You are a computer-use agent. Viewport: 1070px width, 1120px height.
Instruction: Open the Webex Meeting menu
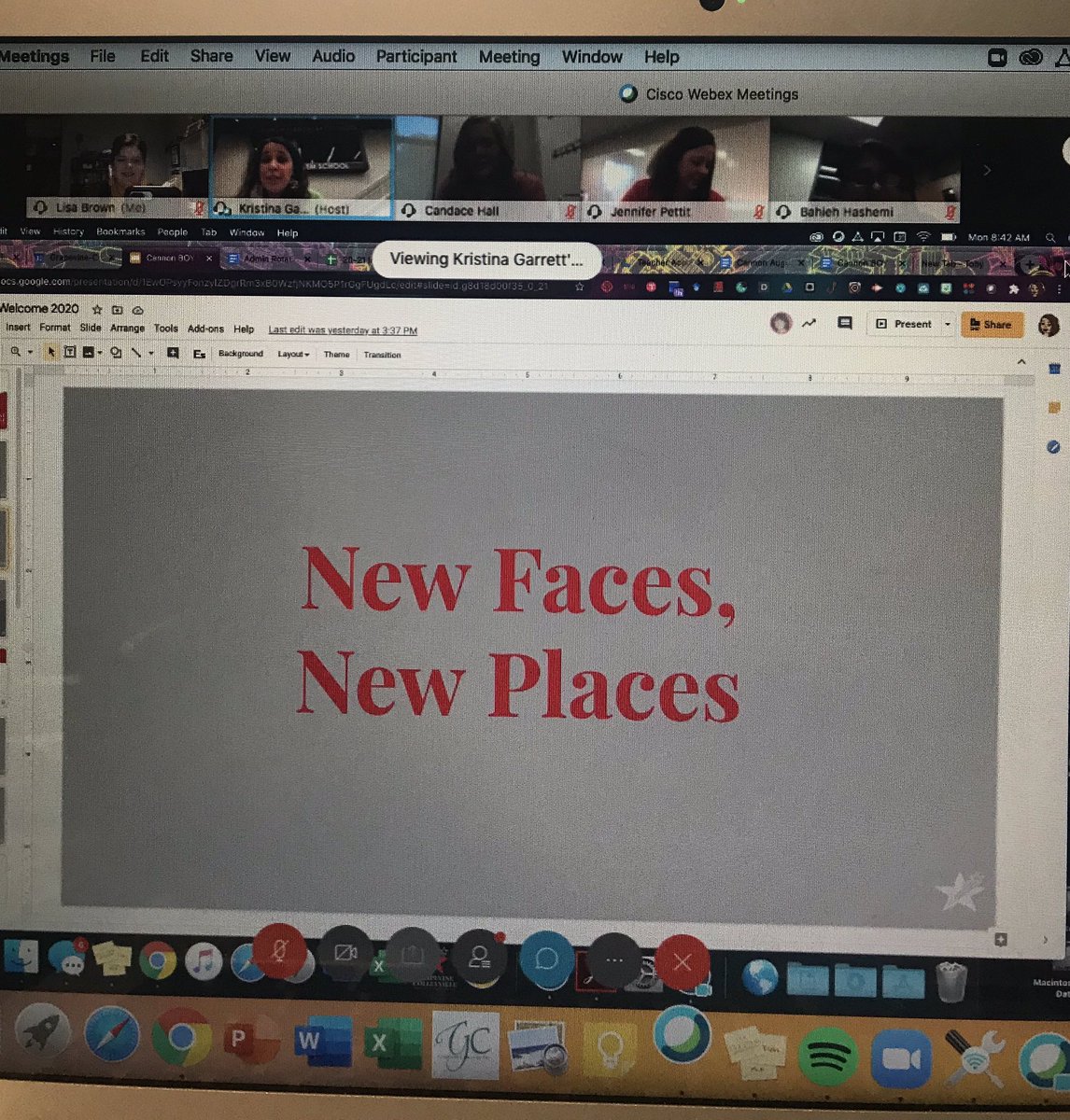click(509, 57)
